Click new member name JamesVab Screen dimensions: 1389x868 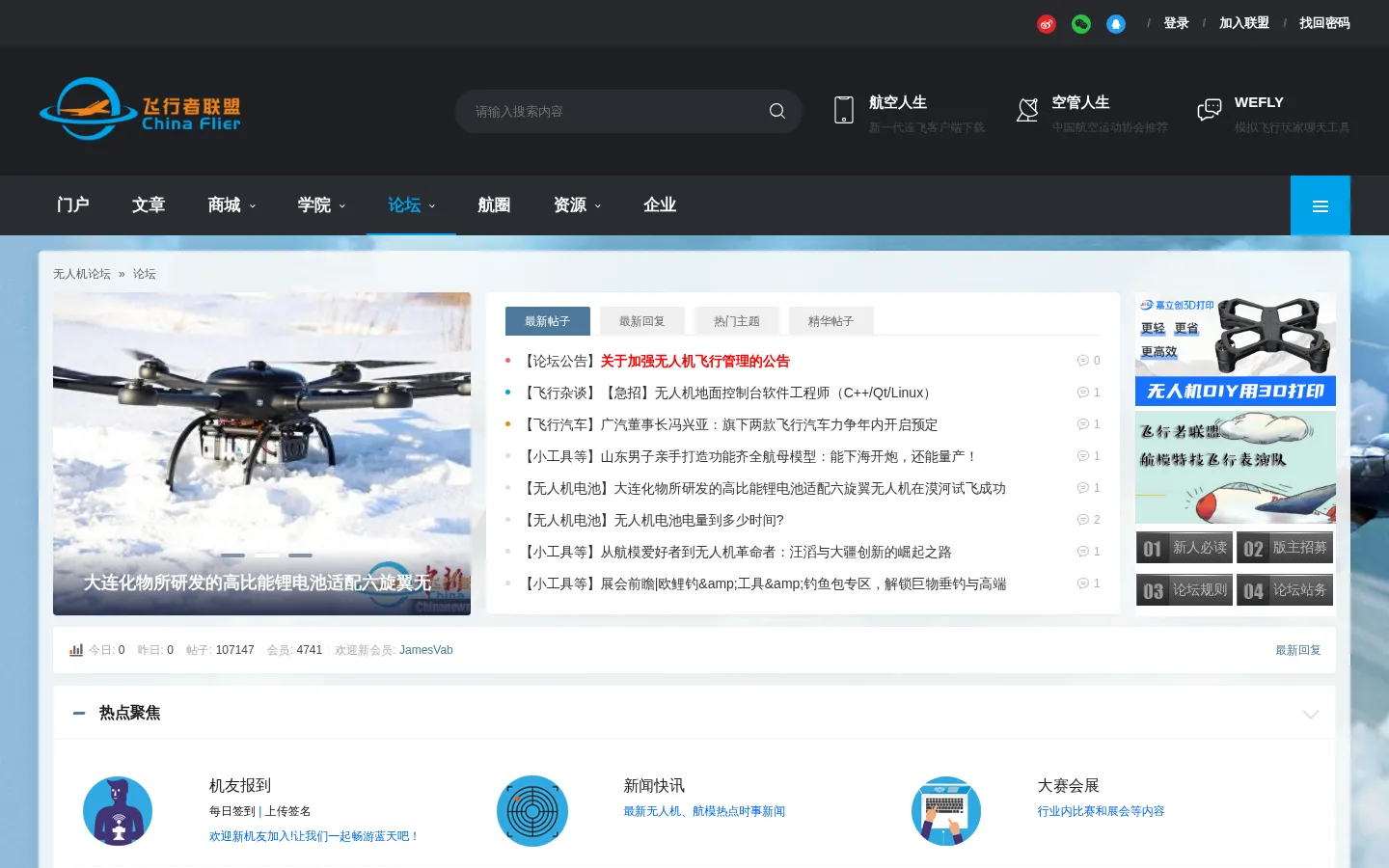pyautogui.click(x=426, y=650)
